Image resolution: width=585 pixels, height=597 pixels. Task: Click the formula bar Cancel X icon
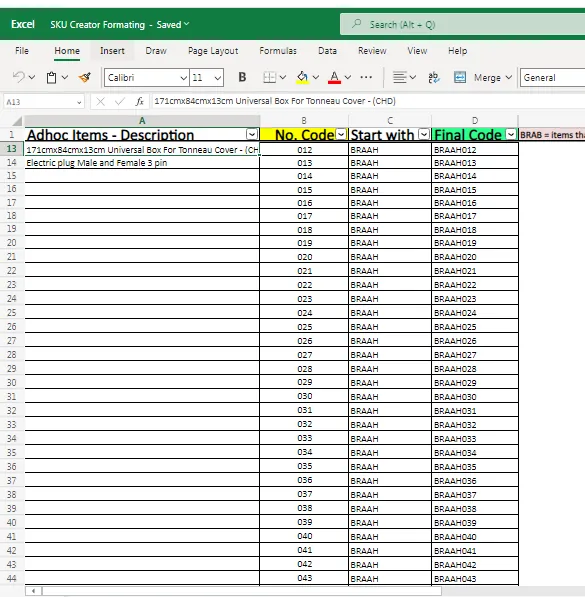pos(100,102)
